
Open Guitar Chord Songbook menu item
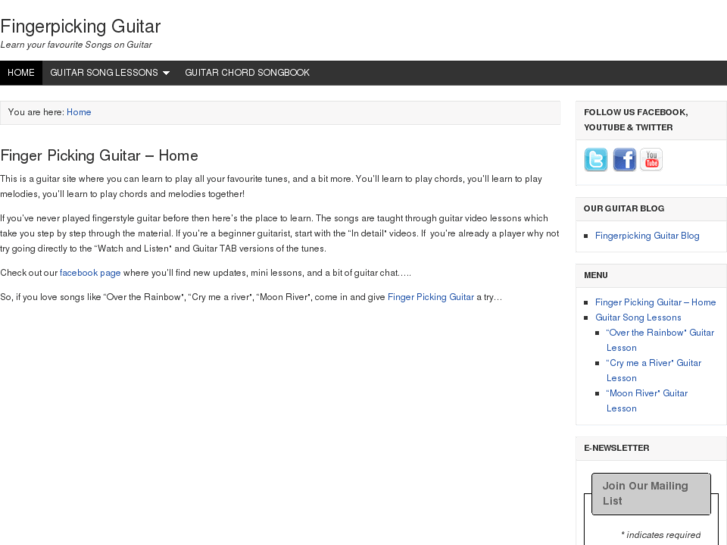(247, 73)
